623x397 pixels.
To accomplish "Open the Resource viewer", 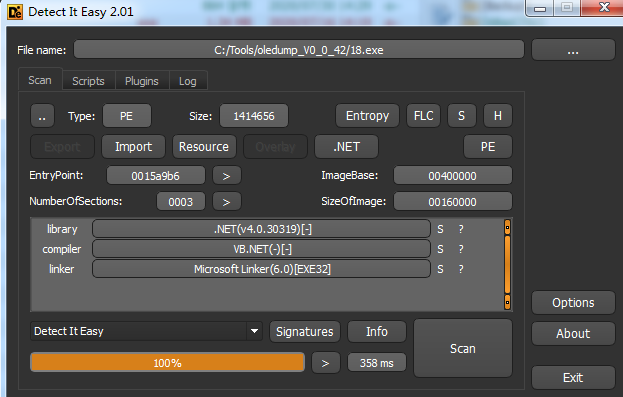I will click(x=204, y=147).
